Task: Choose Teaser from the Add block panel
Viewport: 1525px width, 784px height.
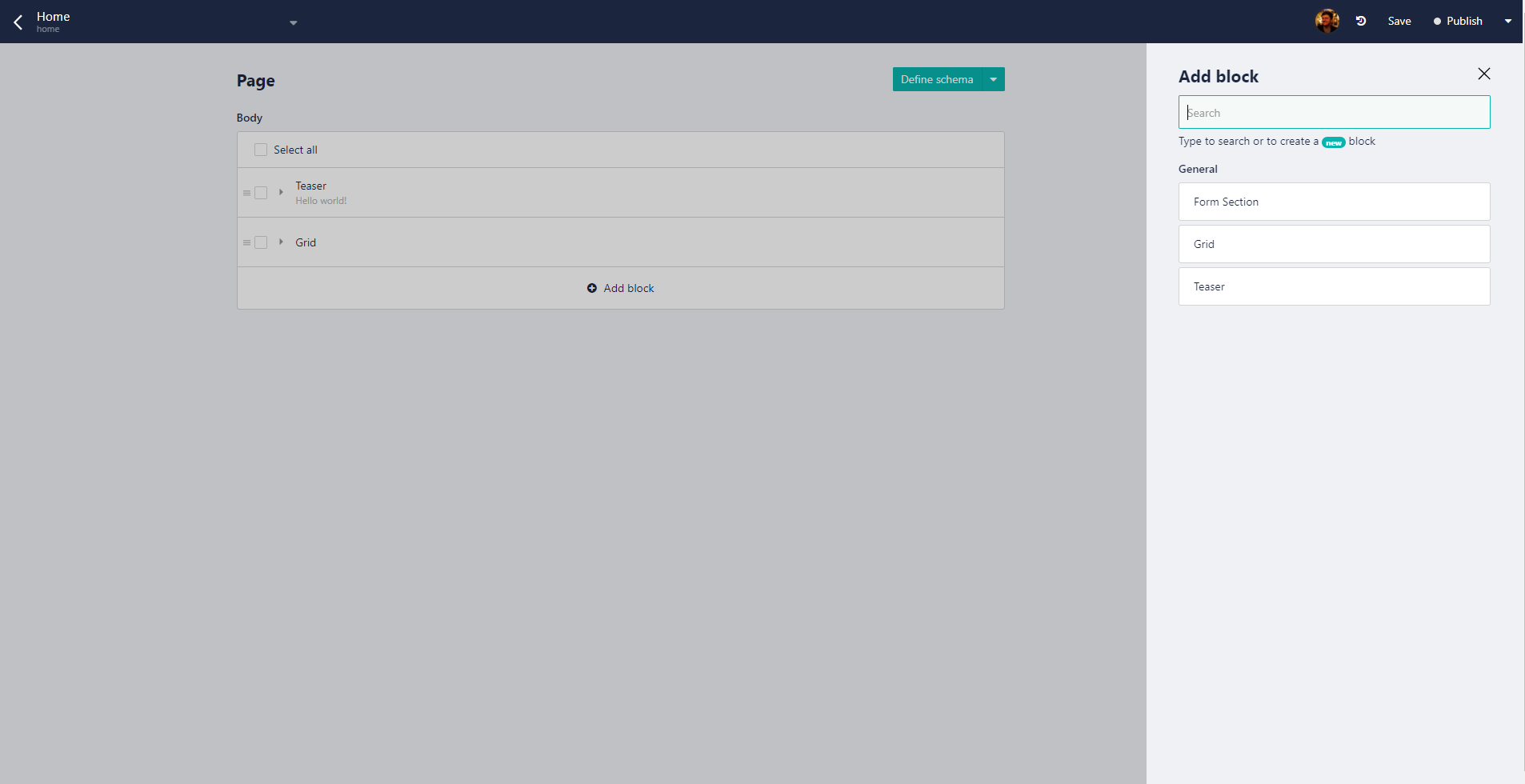Action: tap(1334, 286)
